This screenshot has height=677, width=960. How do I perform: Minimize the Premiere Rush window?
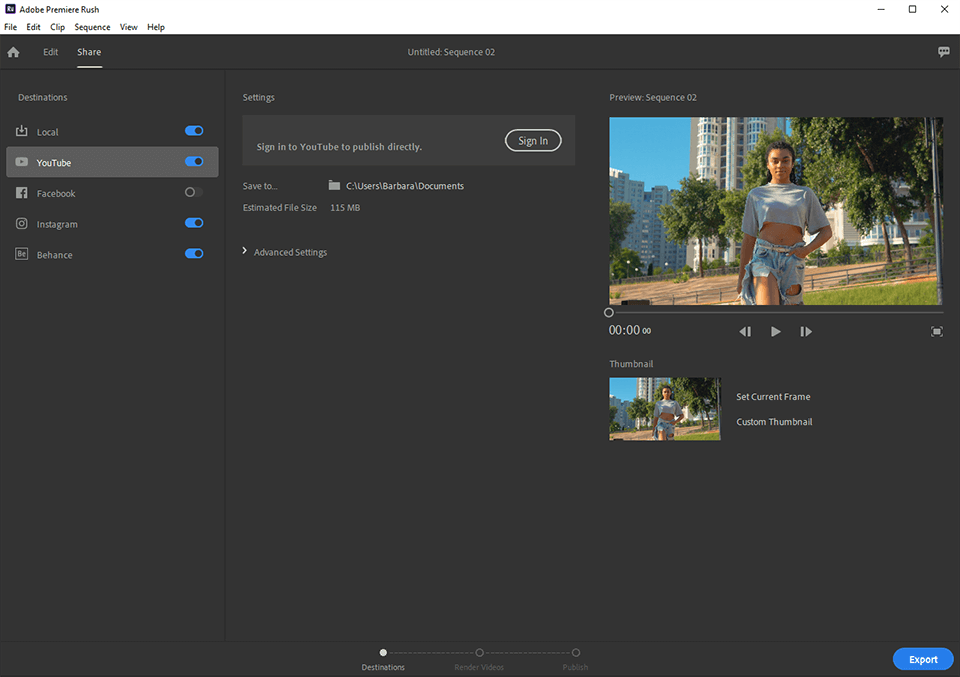(x=881, y=9)
